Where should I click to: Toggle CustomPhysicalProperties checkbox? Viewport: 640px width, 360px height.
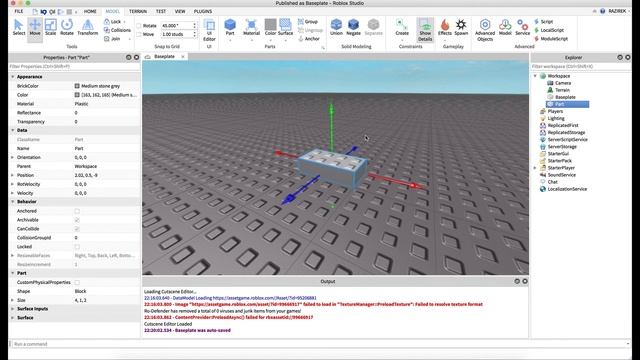point(77,282)
